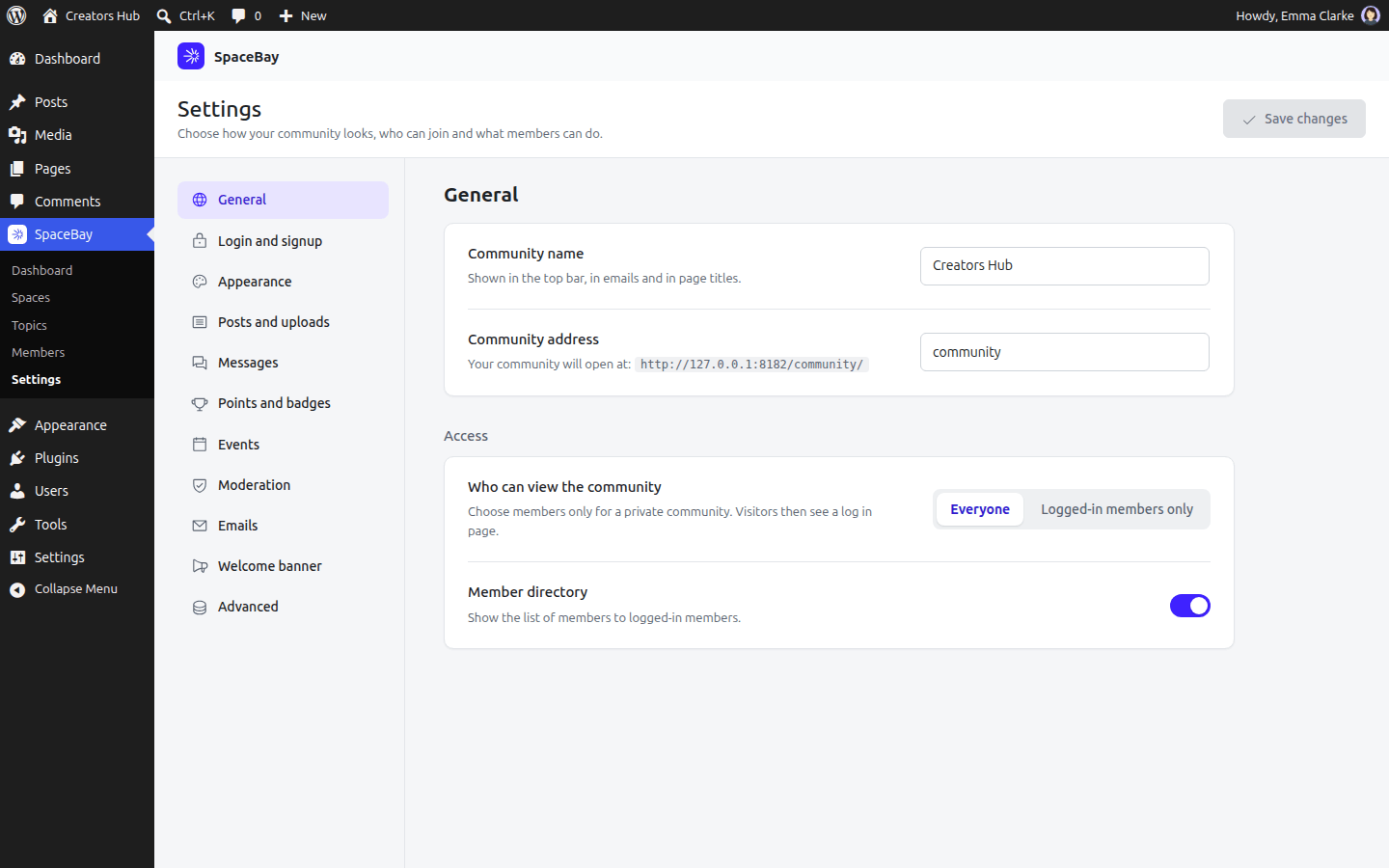Click the flag icon beside Welcome banner
This screenshot has width=1389, height=868.
pos(200,566)
